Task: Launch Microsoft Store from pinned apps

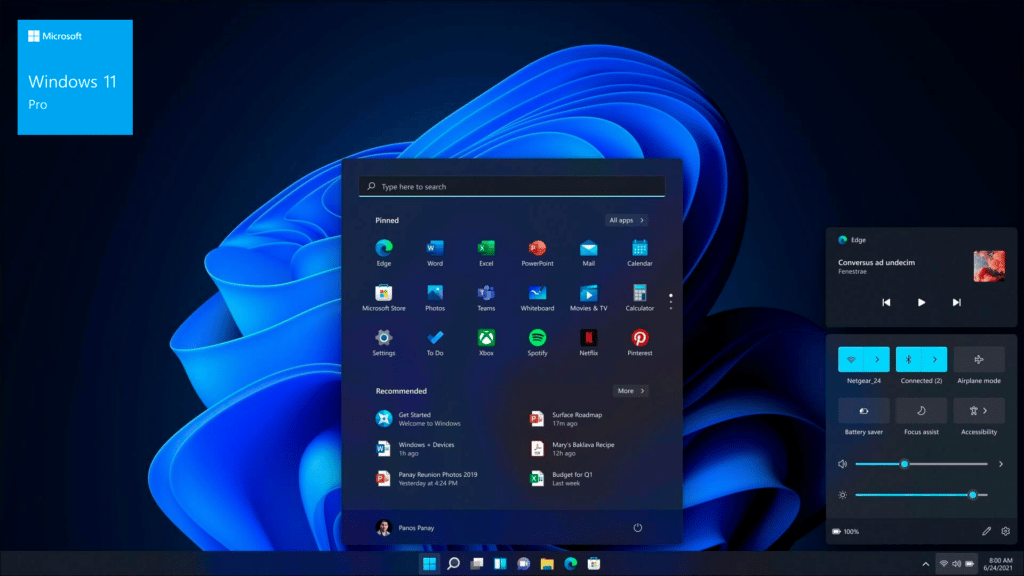Action: tap(383, 293)
